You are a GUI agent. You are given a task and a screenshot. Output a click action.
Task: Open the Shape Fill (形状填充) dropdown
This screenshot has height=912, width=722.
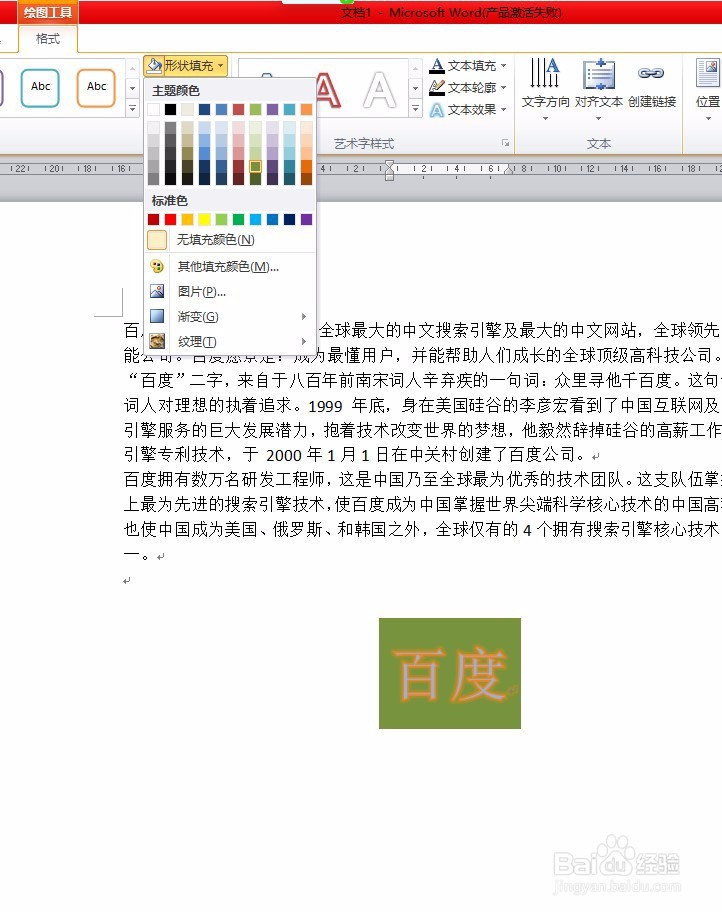(185, 66)
